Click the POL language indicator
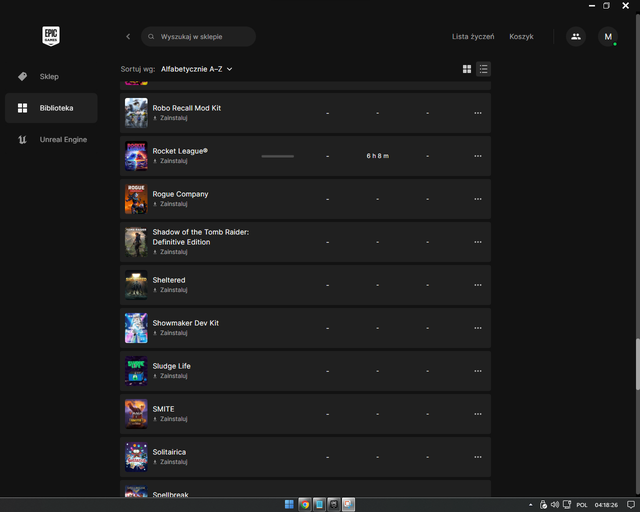This screenshot has height=512, width=640. (582, 505)
